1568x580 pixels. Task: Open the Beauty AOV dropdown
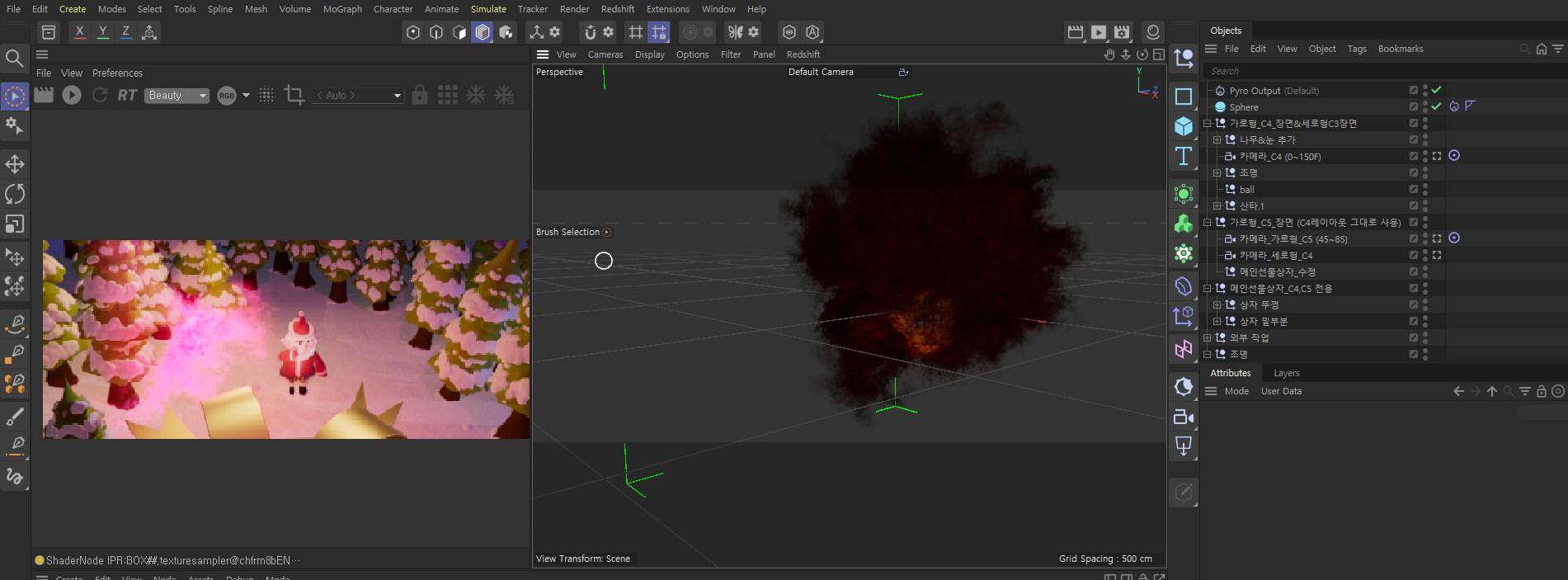[177, 96]
